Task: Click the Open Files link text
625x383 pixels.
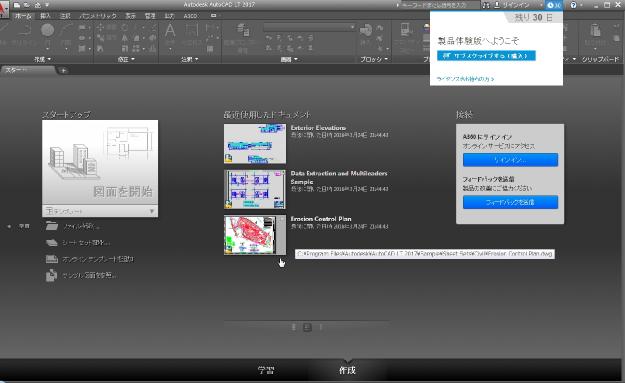Action: pyautogui.click(x=81, y=226)
